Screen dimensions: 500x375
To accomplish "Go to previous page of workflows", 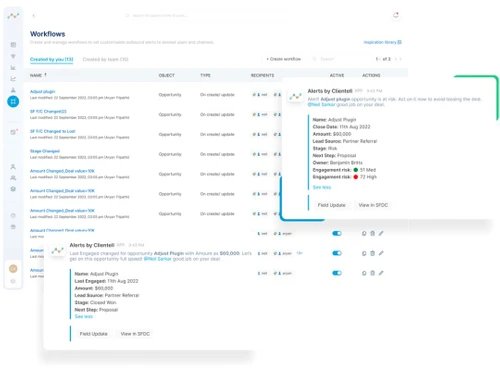I will coord(396,59).
